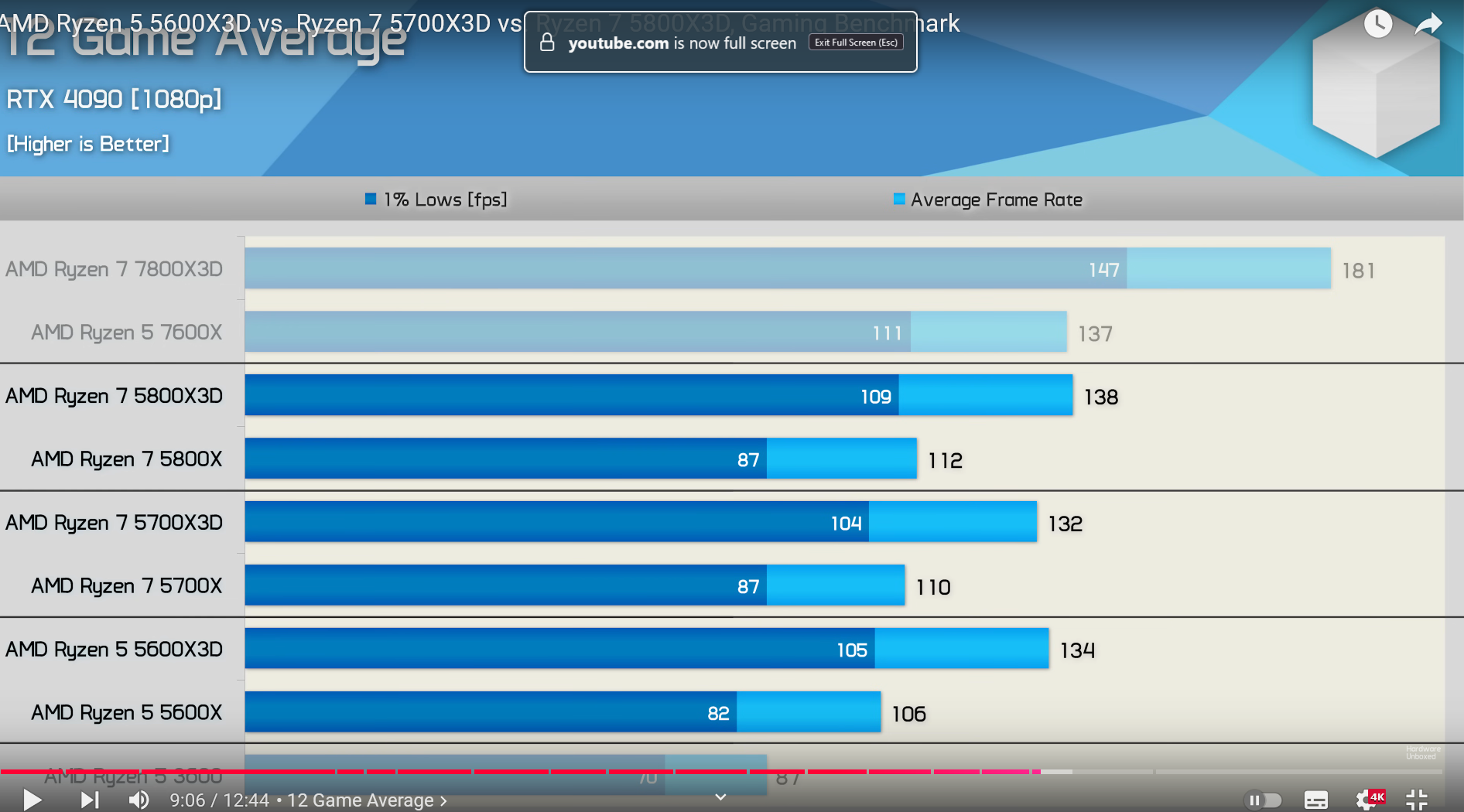The width and height of the screenshot is (1464, 812).
Task: Click the Exit Full Screen (Esc) button
Action: pos(856,43)
